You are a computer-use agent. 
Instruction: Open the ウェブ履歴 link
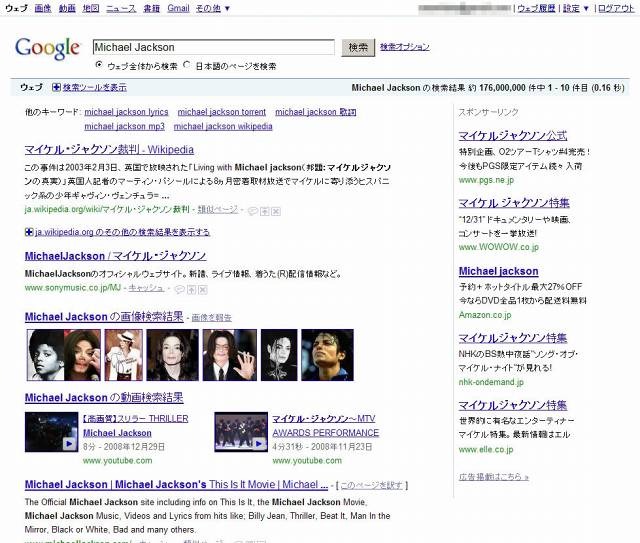coord(536,8)
